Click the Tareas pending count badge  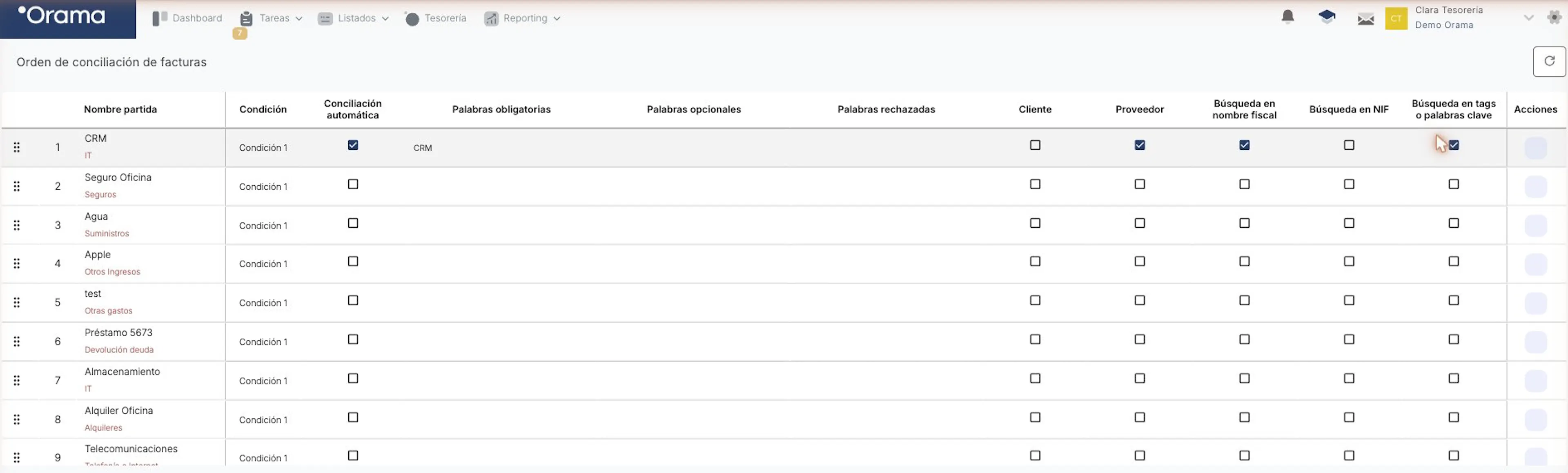pyautogui.click(x=240, y=33)
